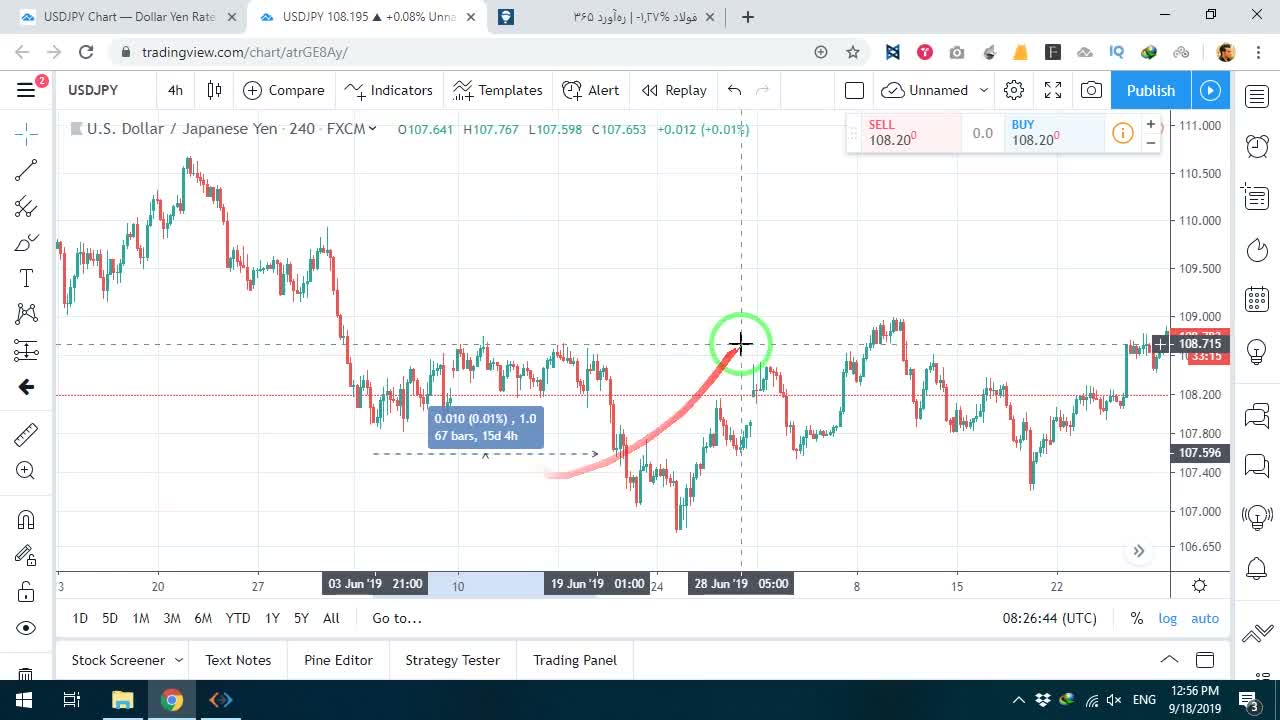Open the select layout square icon
The height and width of the screenshot is (720, 1280).
854,90
